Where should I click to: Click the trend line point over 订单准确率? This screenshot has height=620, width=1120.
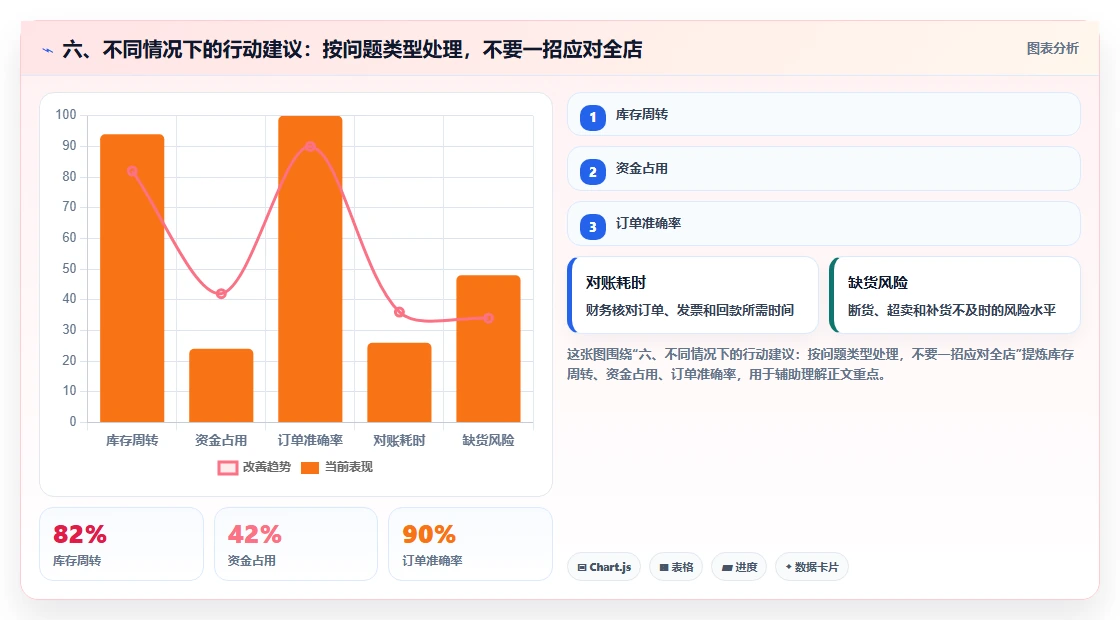(x=310, y=146)
